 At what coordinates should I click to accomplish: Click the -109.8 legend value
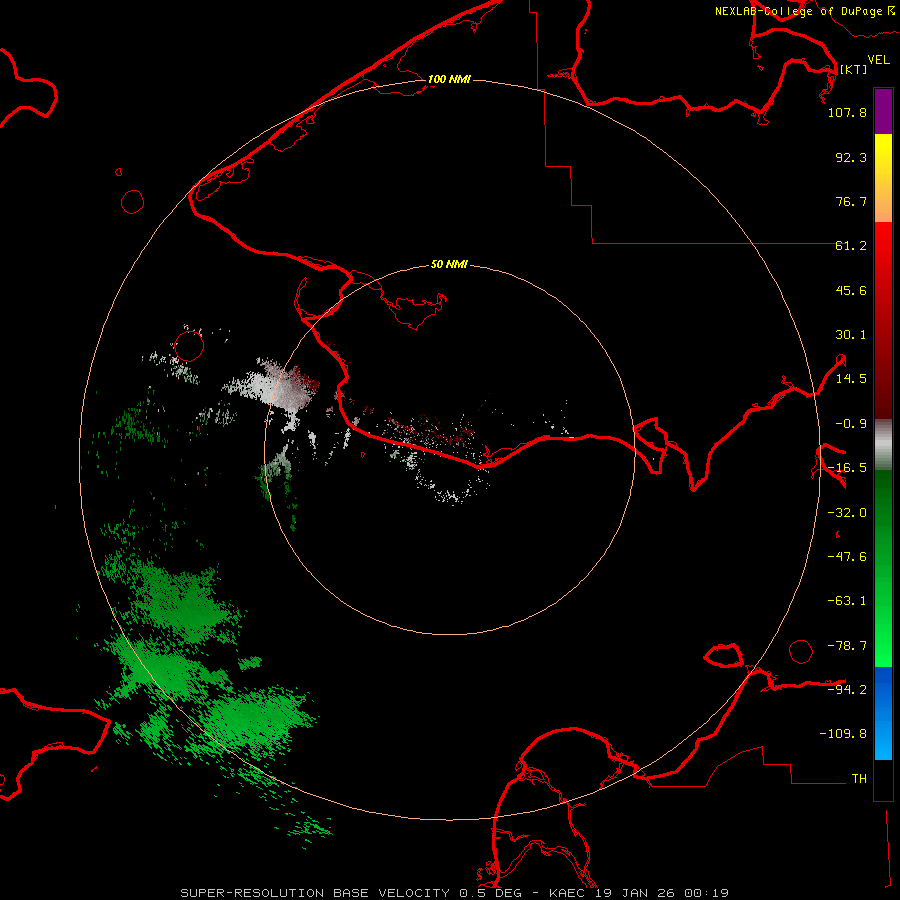(844, 734)
